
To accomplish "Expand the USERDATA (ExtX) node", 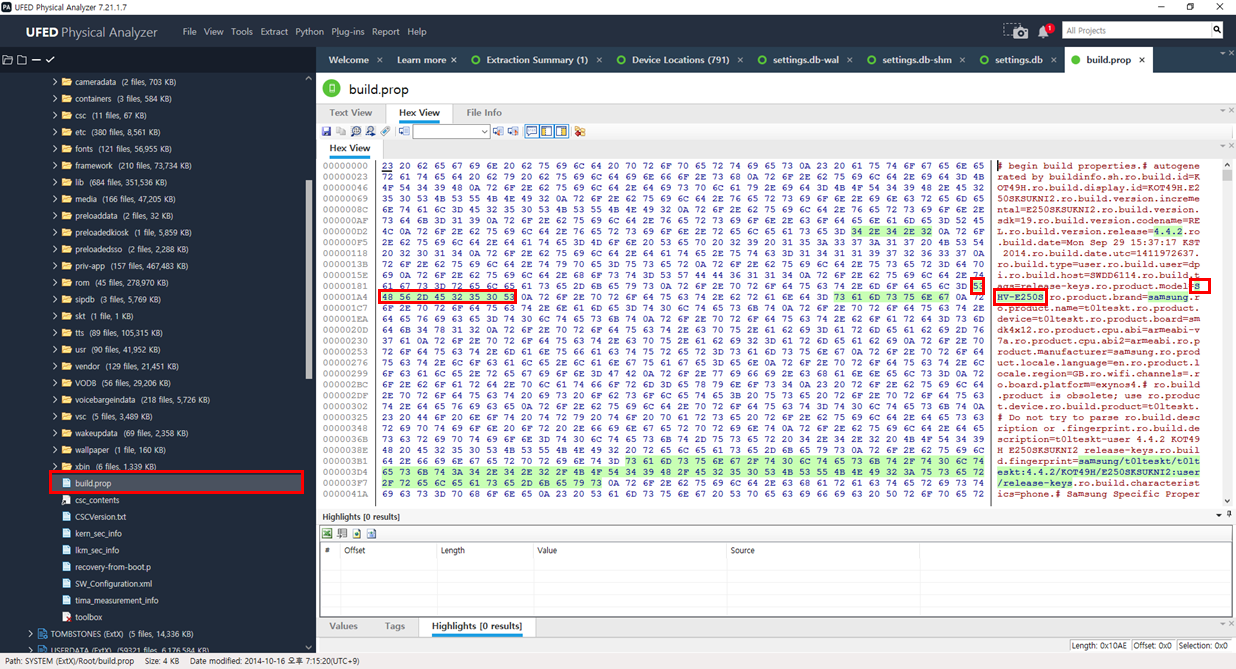I will coord(30,650).
